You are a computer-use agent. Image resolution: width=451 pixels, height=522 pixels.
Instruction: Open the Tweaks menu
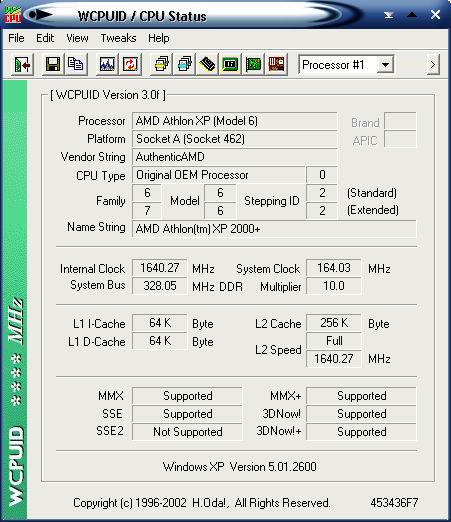tap(118, 38)
